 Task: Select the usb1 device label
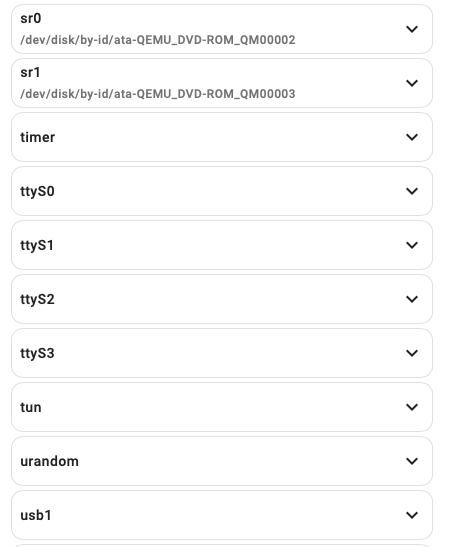tap(36, 515)
